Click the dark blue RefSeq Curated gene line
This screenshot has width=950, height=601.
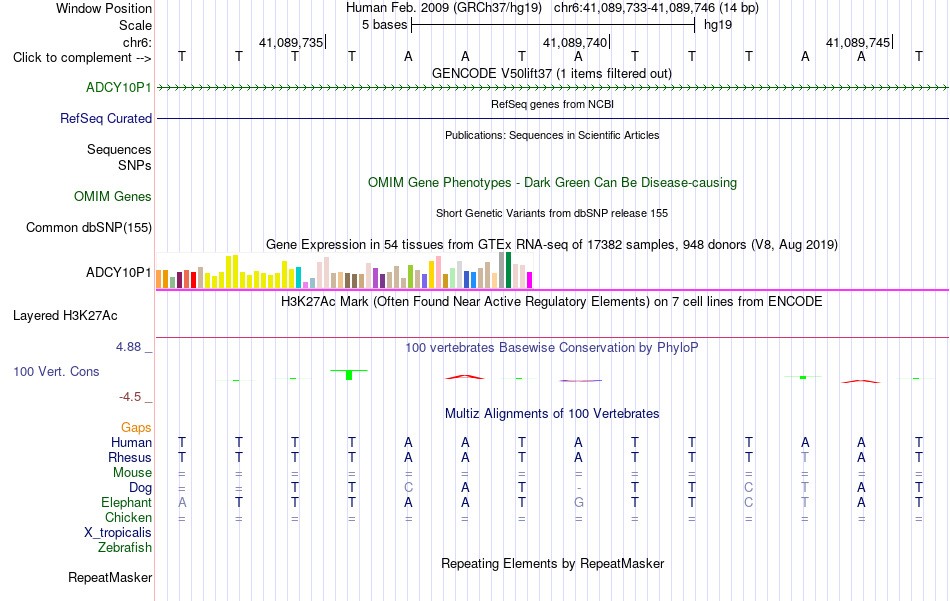coord(553,118)
